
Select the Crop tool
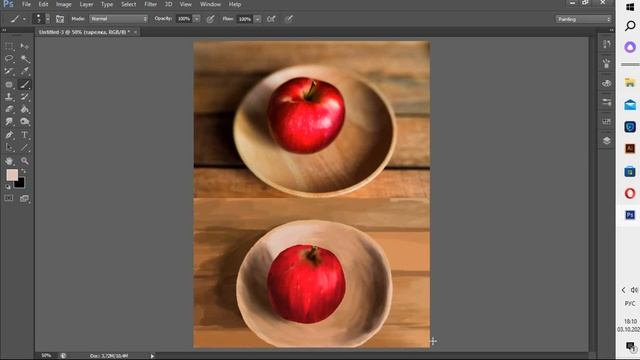(9, 71)
